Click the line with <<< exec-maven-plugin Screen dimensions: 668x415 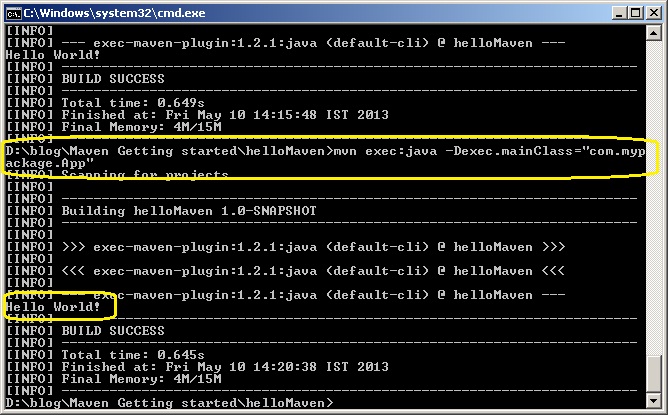click(285, 271)
